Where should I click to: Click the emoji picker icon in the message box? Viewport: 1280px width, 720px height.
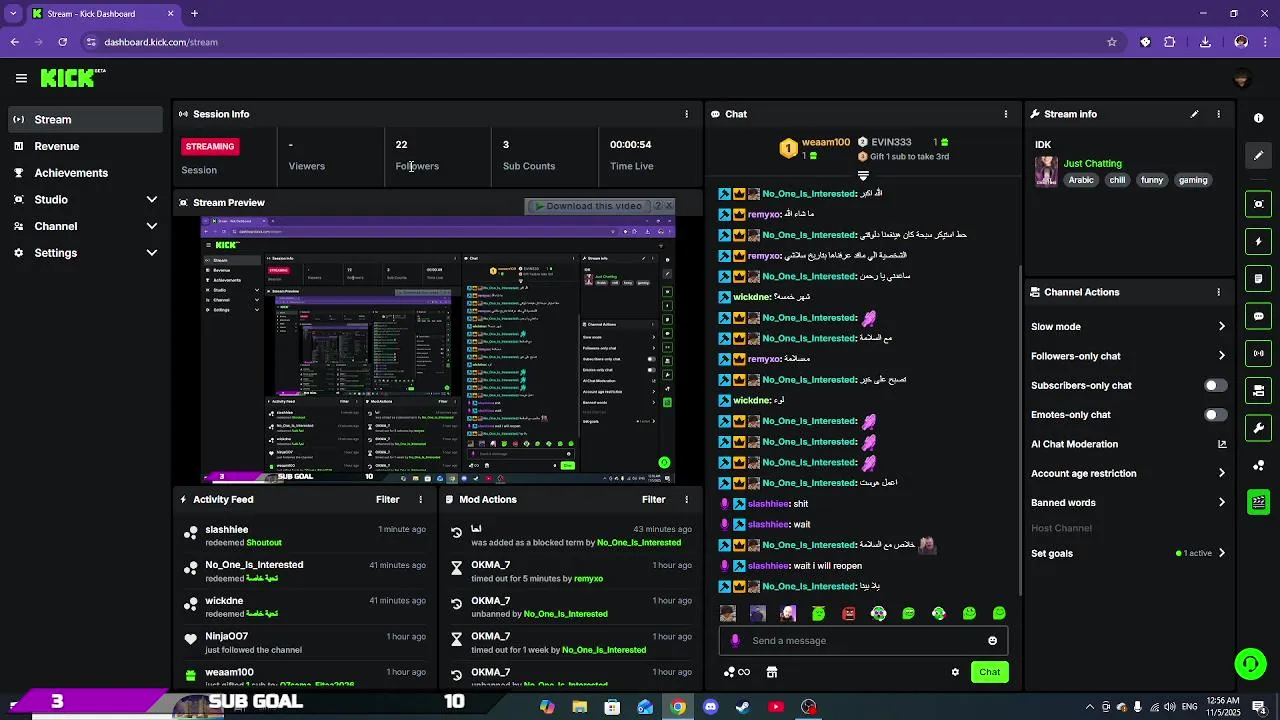coord(992,641)
